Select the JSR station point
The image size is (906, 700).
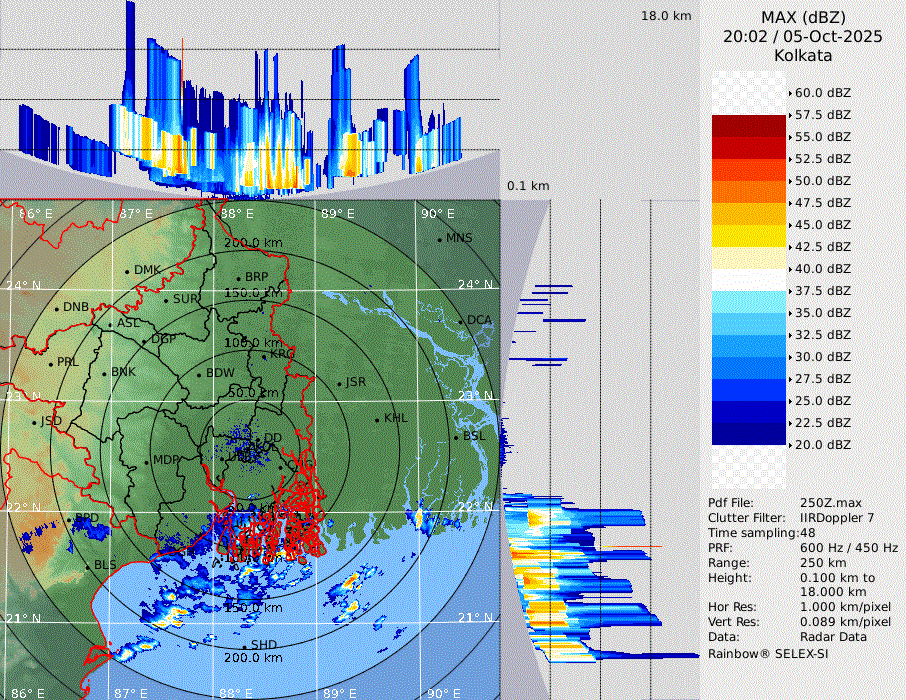click(x=338, y=384)
